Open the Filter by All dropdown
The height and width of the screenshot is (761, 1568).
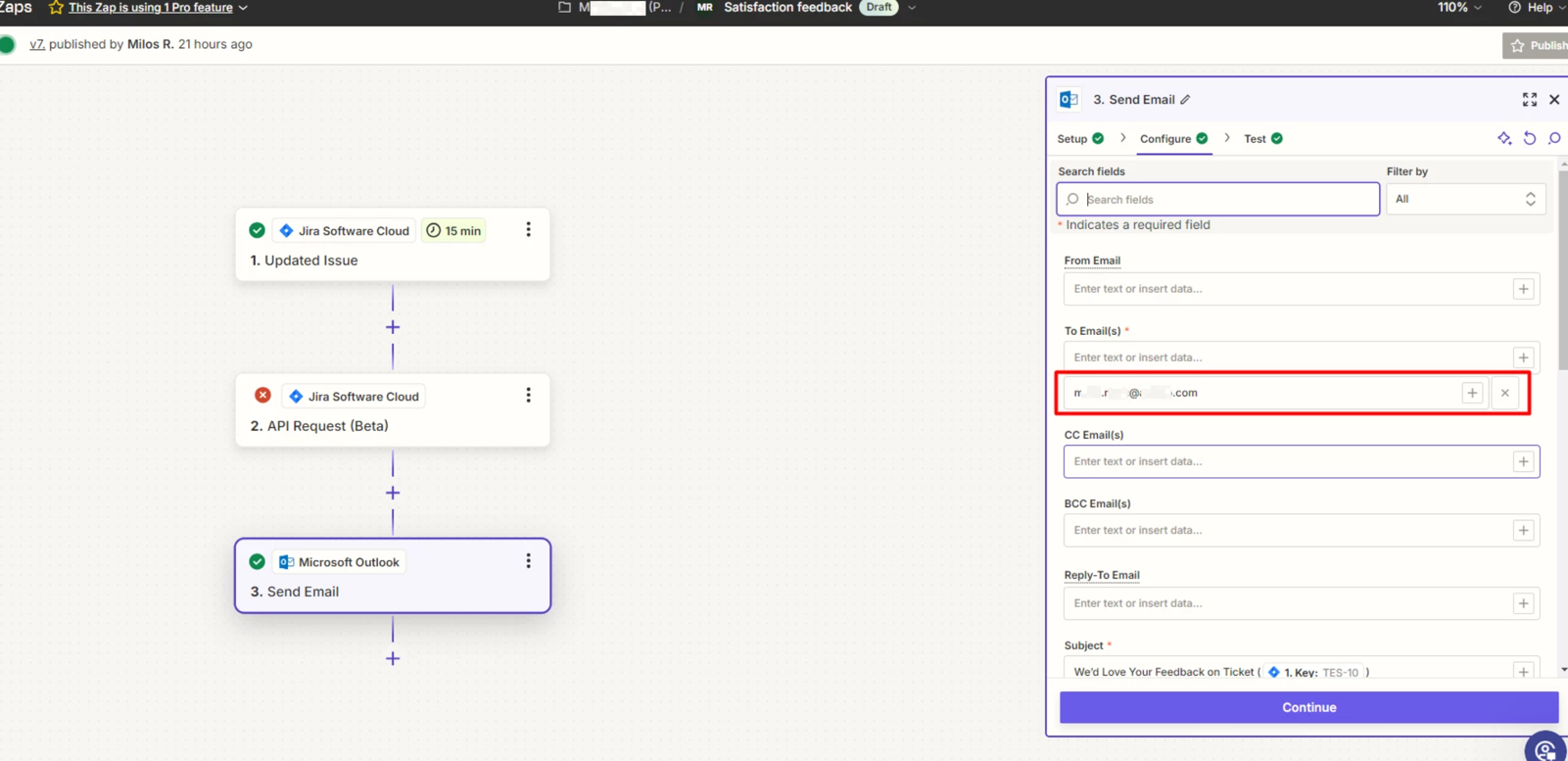1465,199
